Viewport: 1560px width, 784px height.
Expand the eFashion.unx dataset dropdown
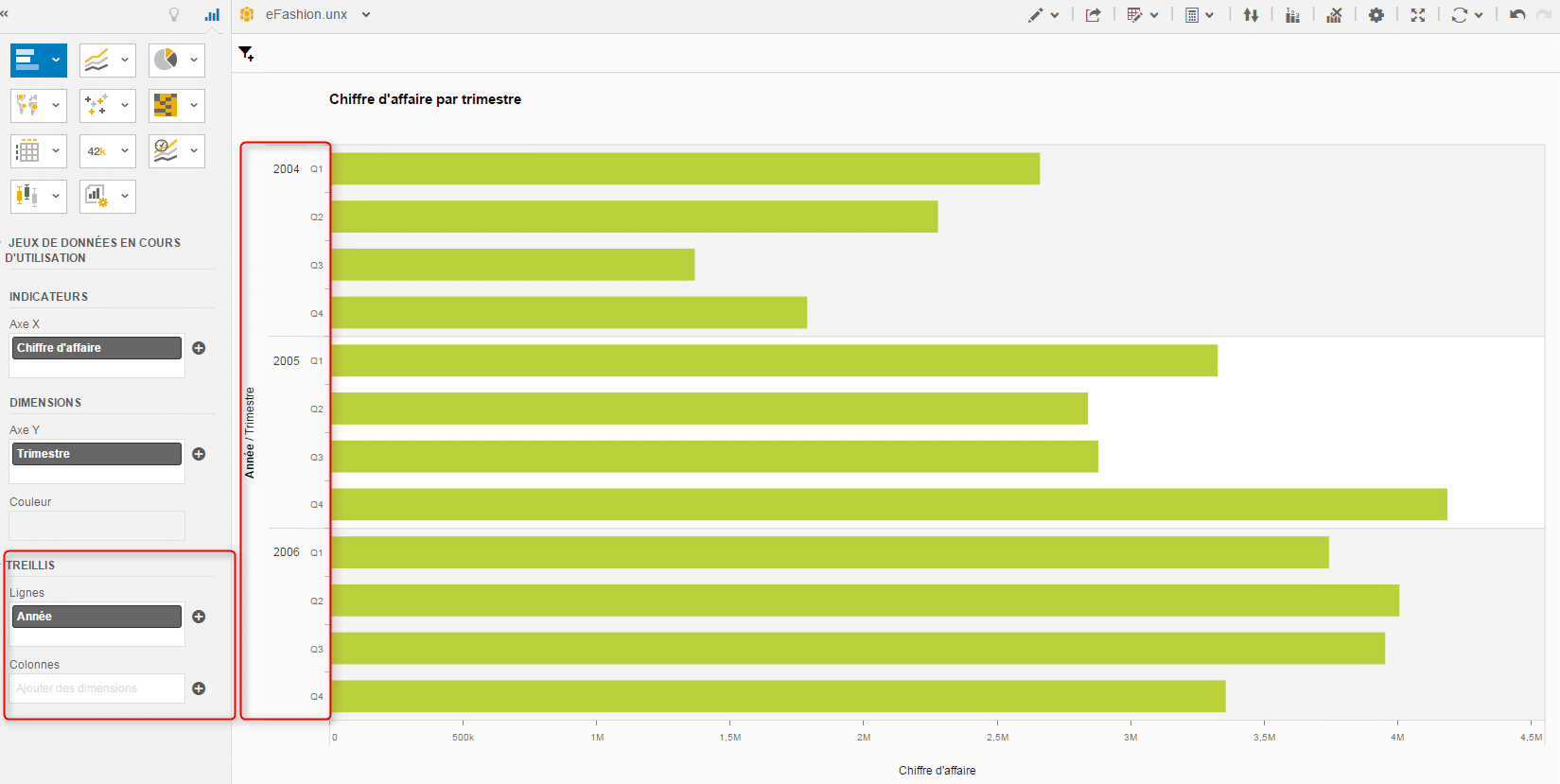[366, 15]
